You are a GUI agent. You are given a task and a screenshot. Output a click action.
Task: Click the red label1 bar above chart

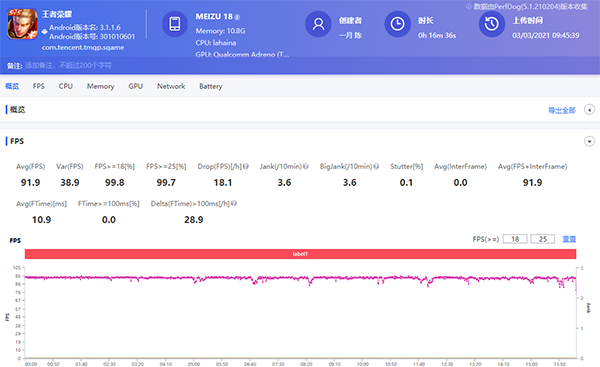[x=300, y=254]
